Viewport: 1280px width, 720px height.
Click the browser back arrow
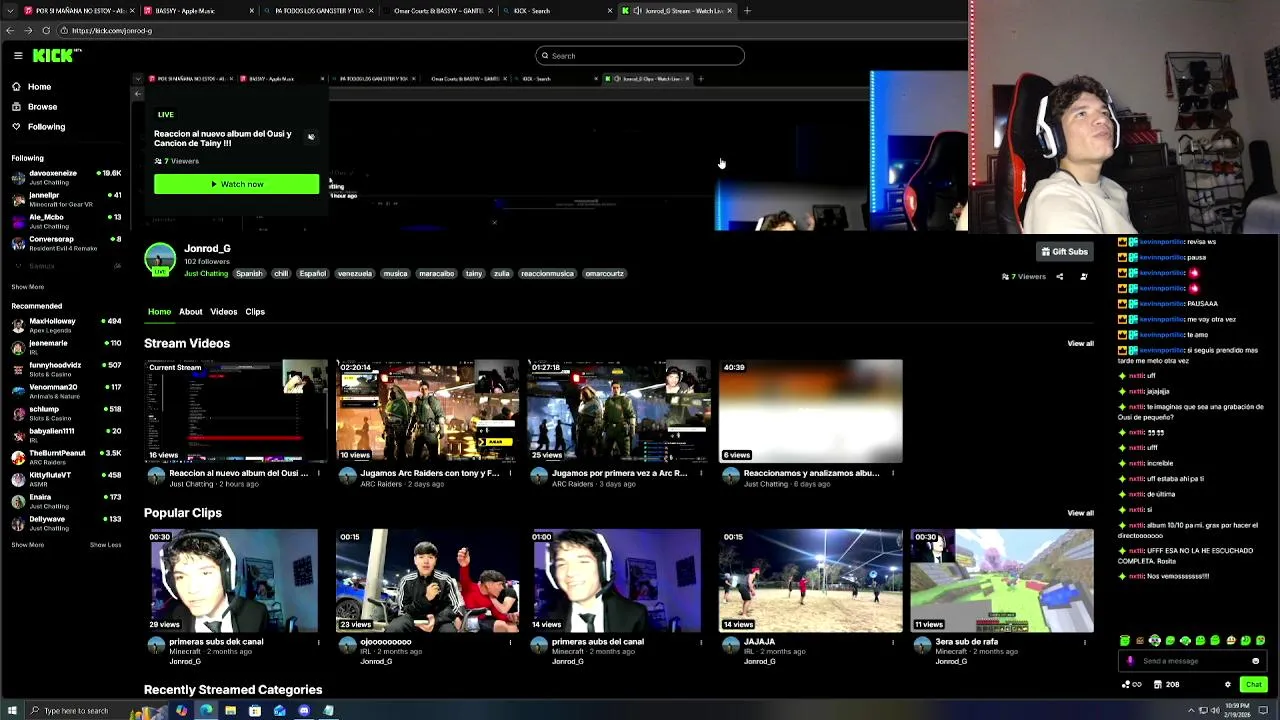click(x=10, y=31)
